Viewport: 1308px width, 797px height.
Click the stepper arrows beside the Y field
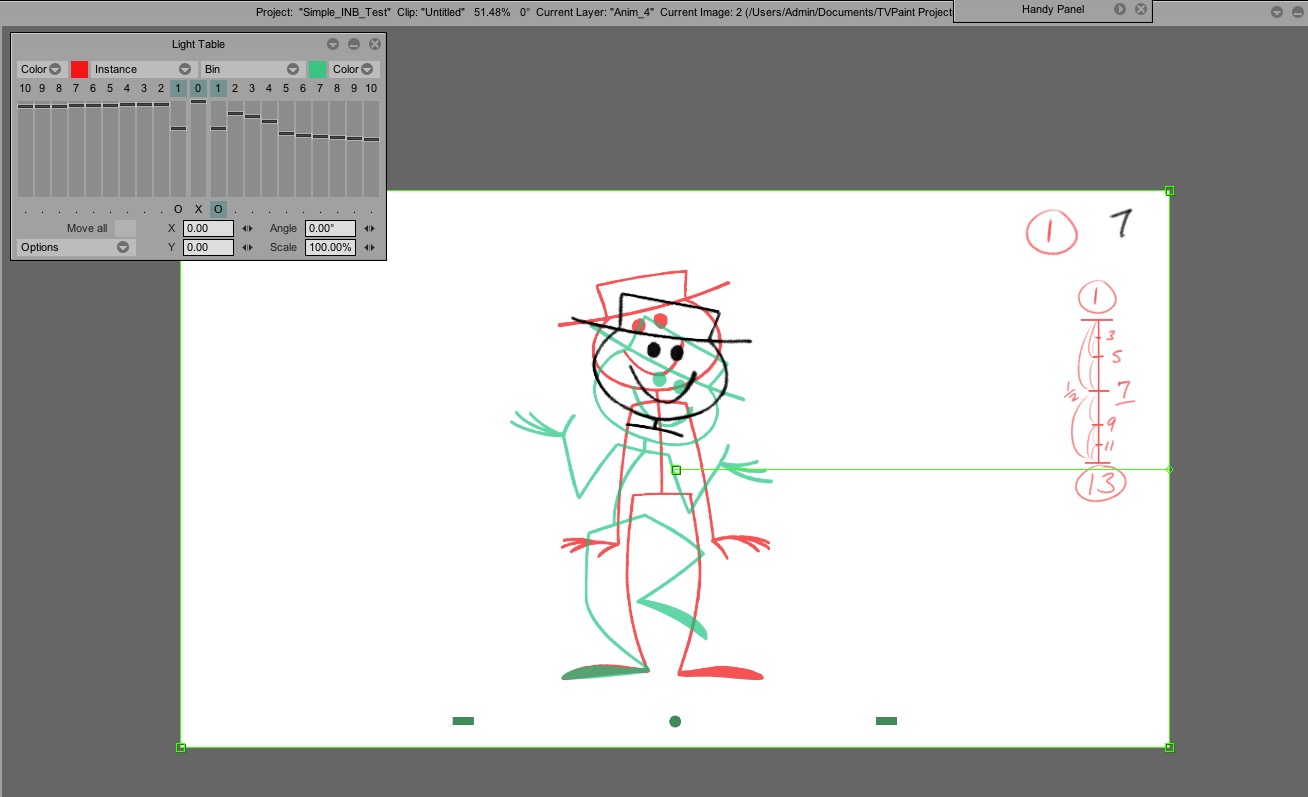247,247
